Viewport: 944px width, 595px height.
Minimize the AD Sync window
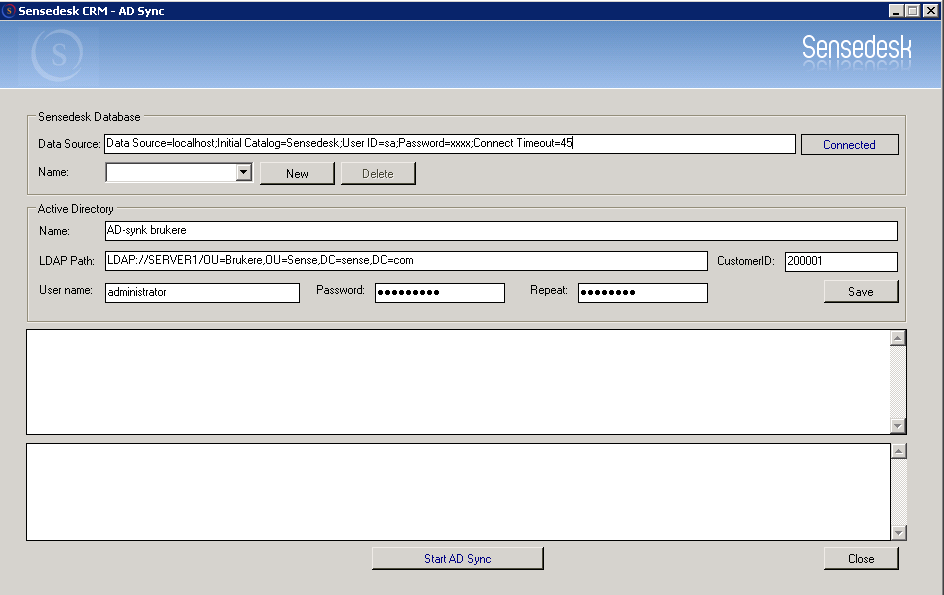[896, 11]
